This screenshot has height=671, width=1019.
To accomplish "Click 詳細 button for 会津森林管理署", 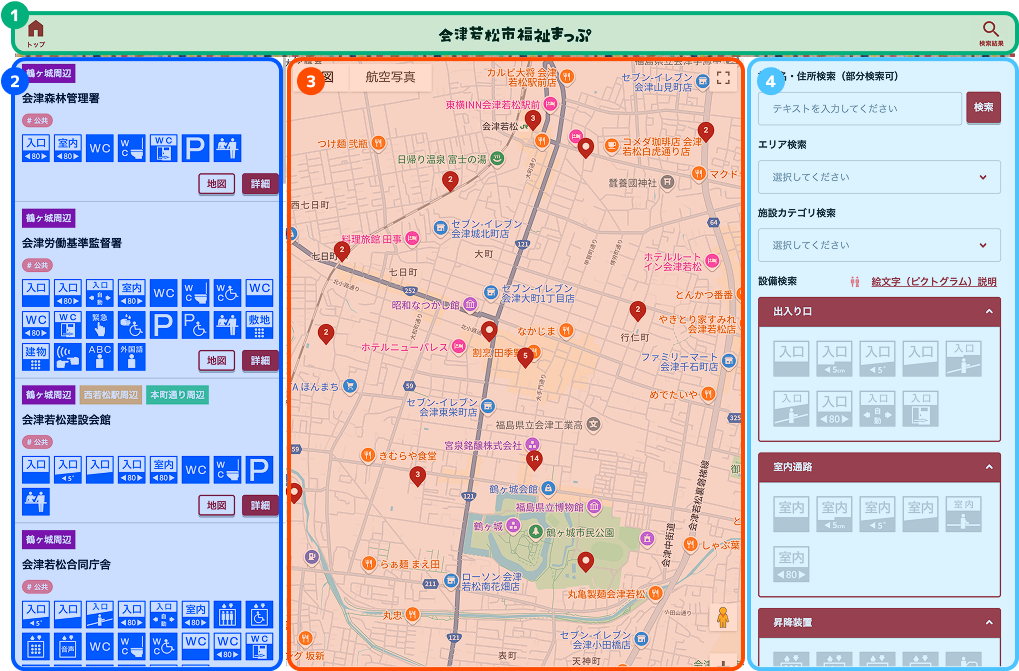I will (x=261, y=184).
